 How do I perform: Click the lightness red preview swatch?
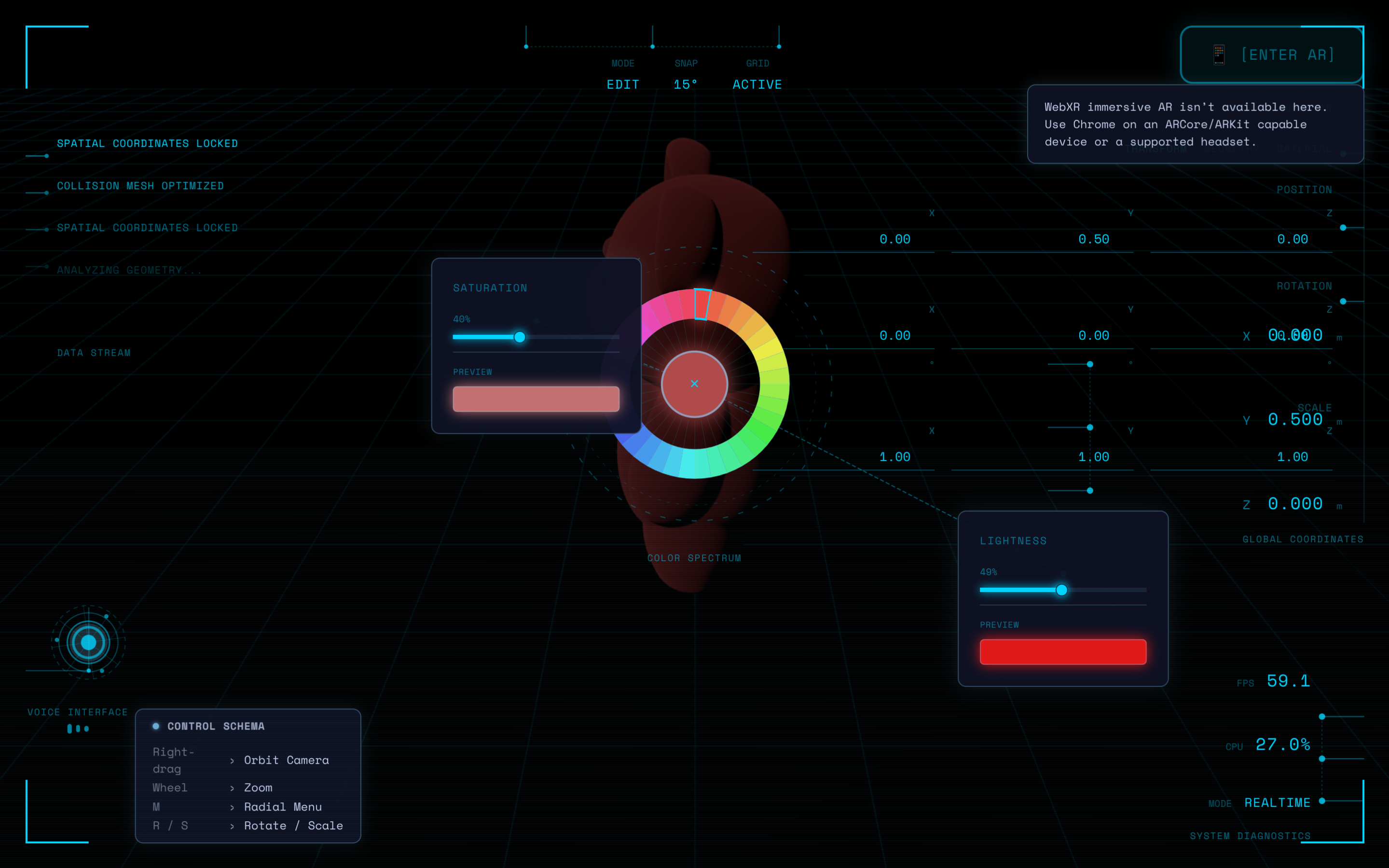(1063, 651)
